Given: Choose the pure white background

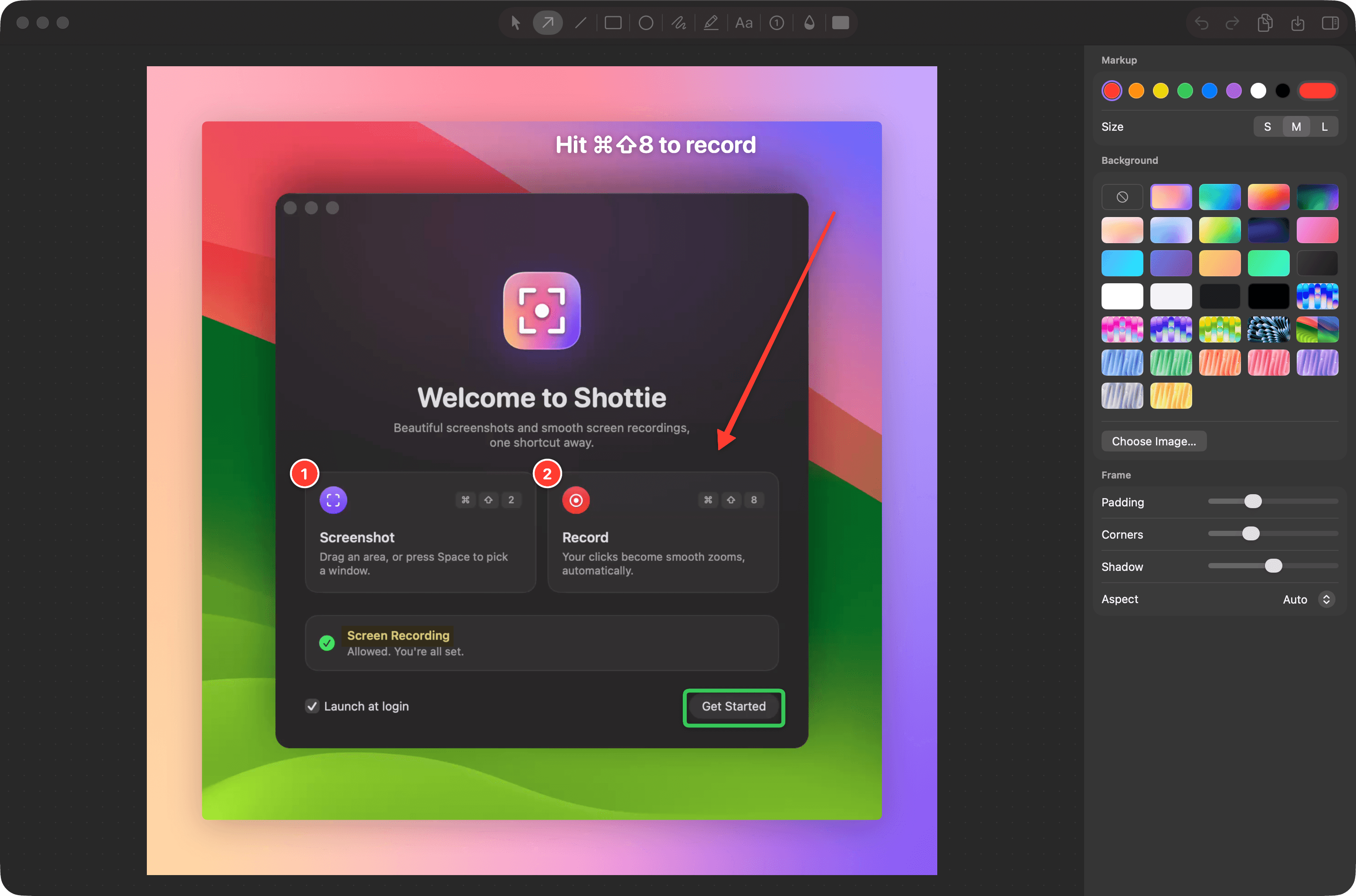Looking at the screenshot, I should click(x=1122, y=297).
